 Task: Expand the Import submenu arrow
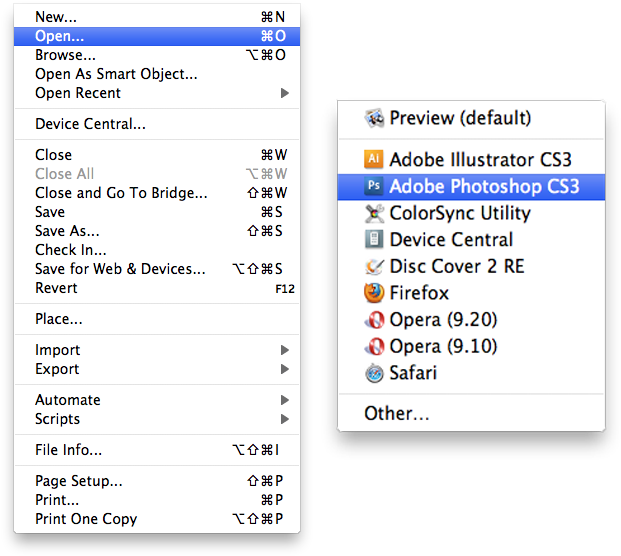(284, 350)
